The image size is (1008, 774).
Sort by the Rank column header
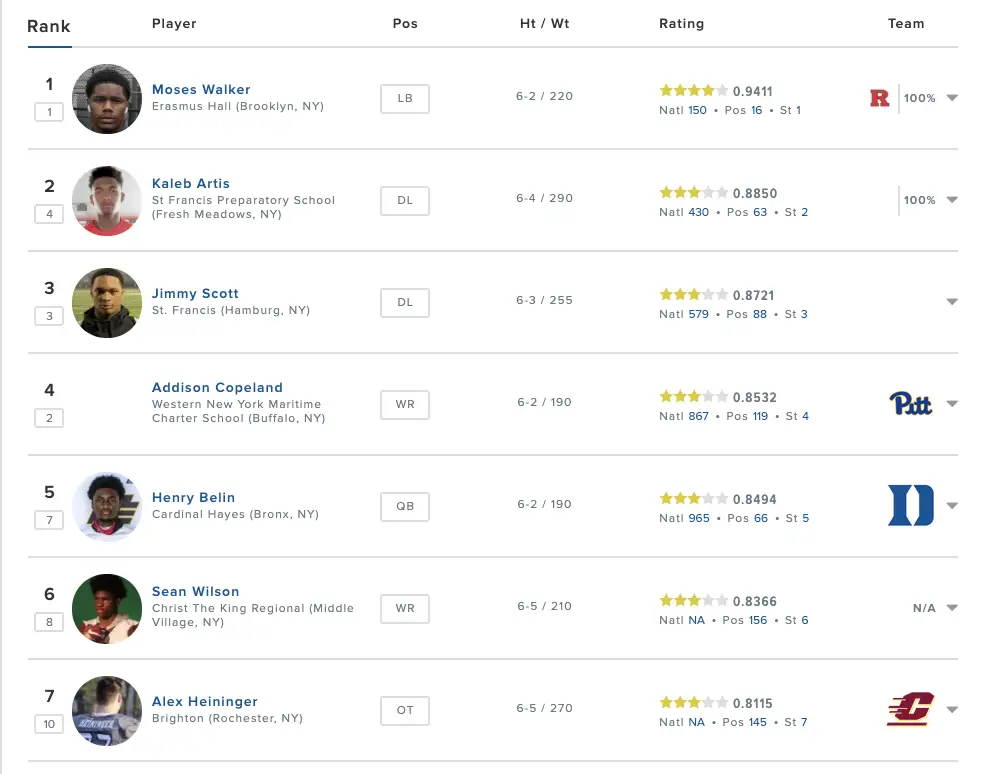49,26
